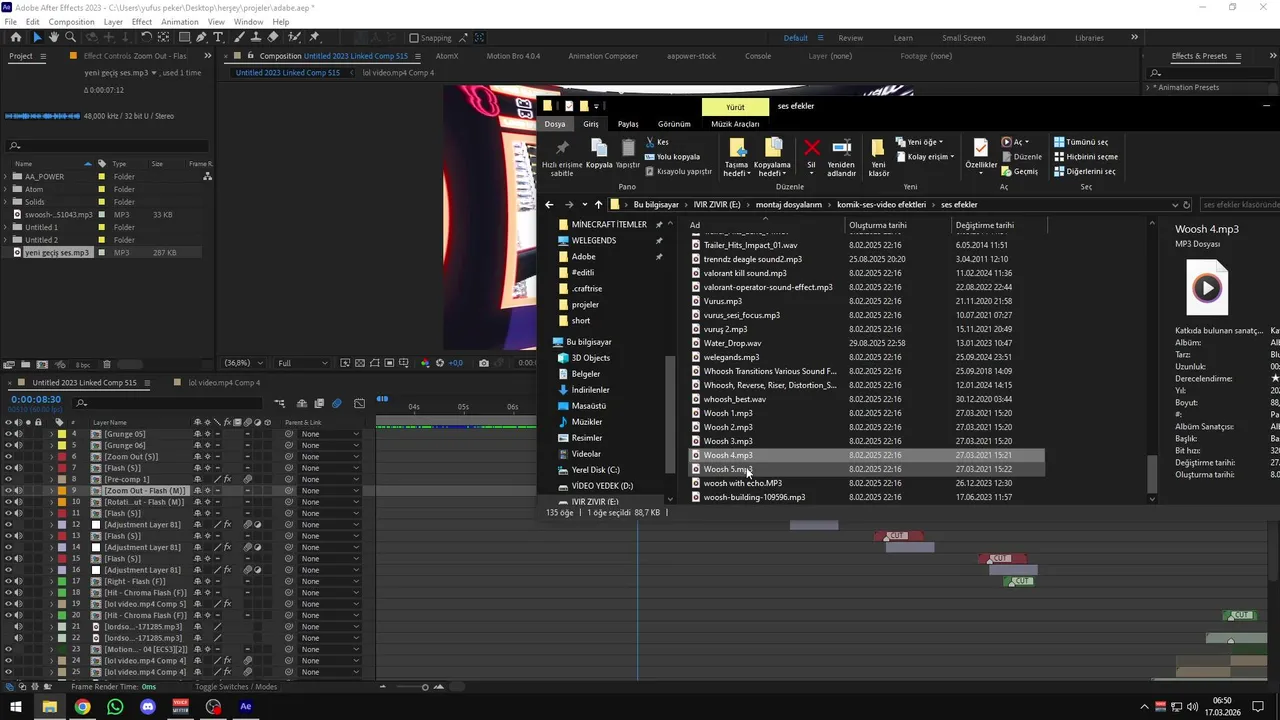The image size is (1280, 720).
Task: Select the Puppet Pin tool
Action: pyautogui.click(x=314, y=37)
